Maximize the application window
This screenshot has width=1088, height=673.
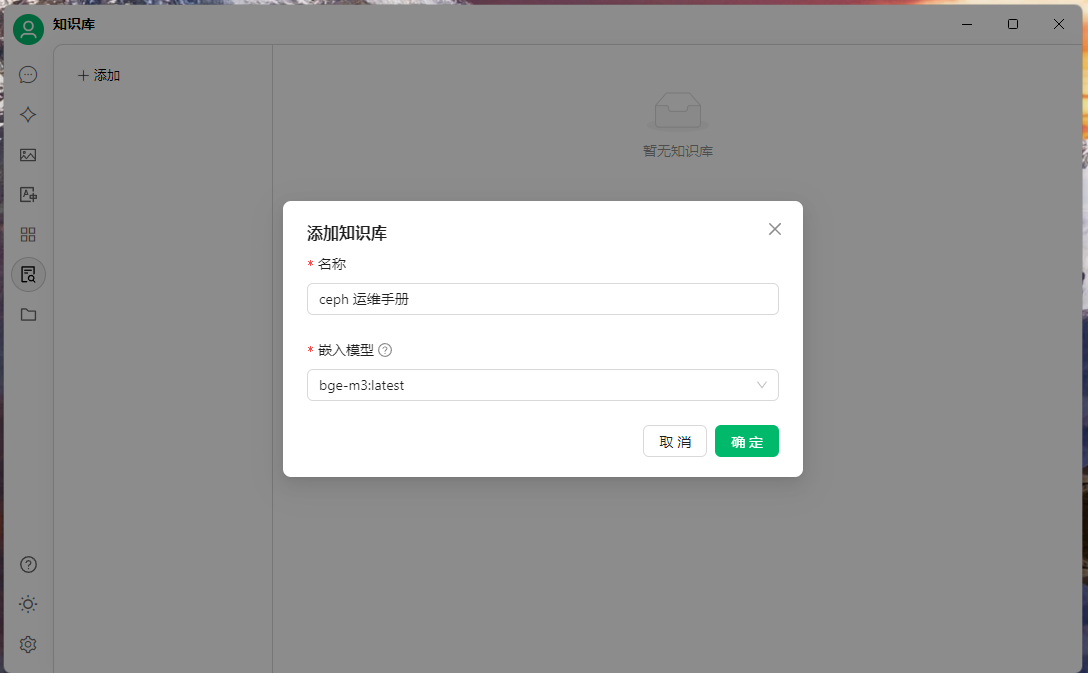pos(1013,24)
